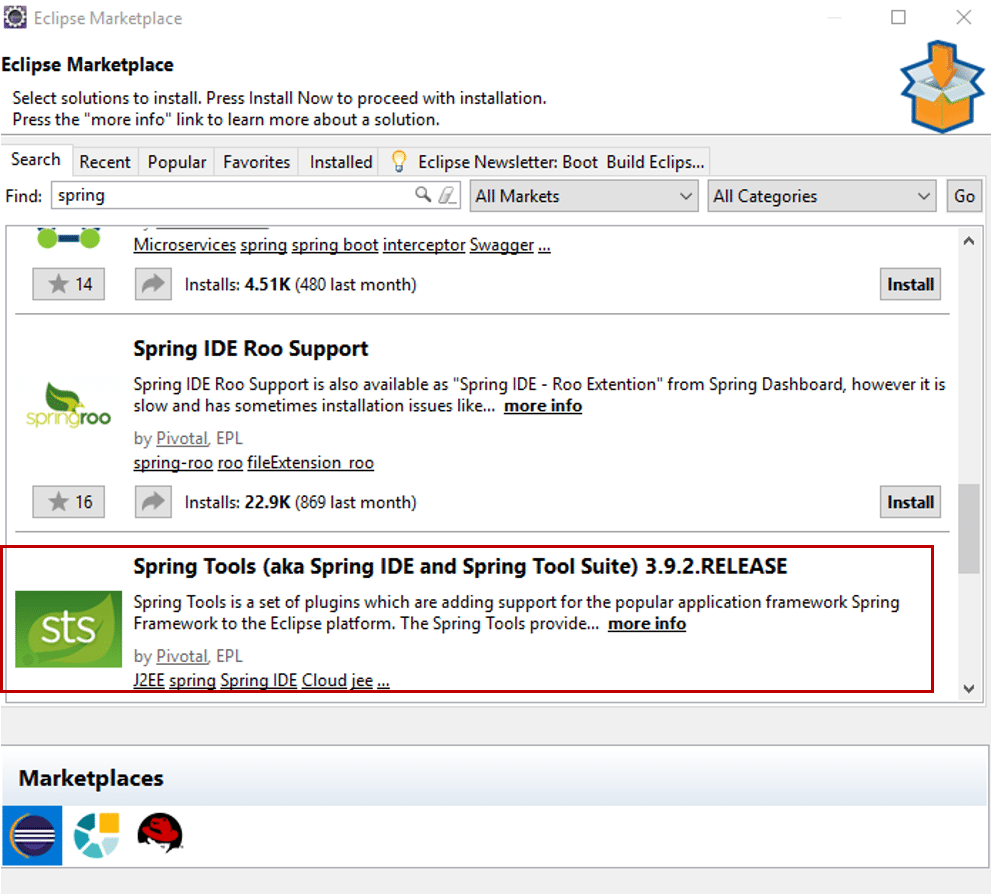The image size is (991, 894).
Task: Click the star icon rated 14
Action: [68, 284]
